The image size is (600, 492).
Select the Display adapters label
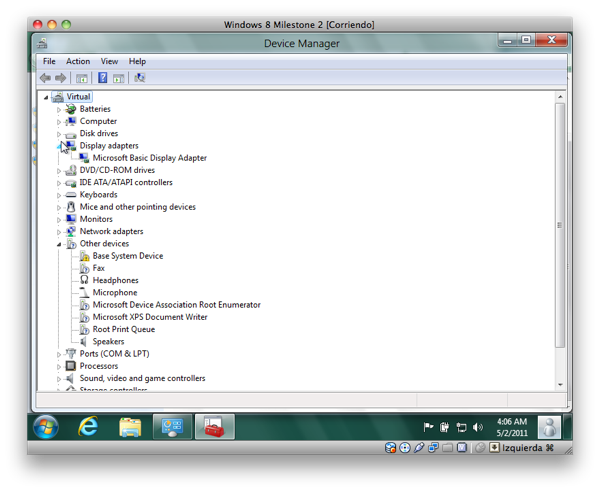click(x=109, y=145)
